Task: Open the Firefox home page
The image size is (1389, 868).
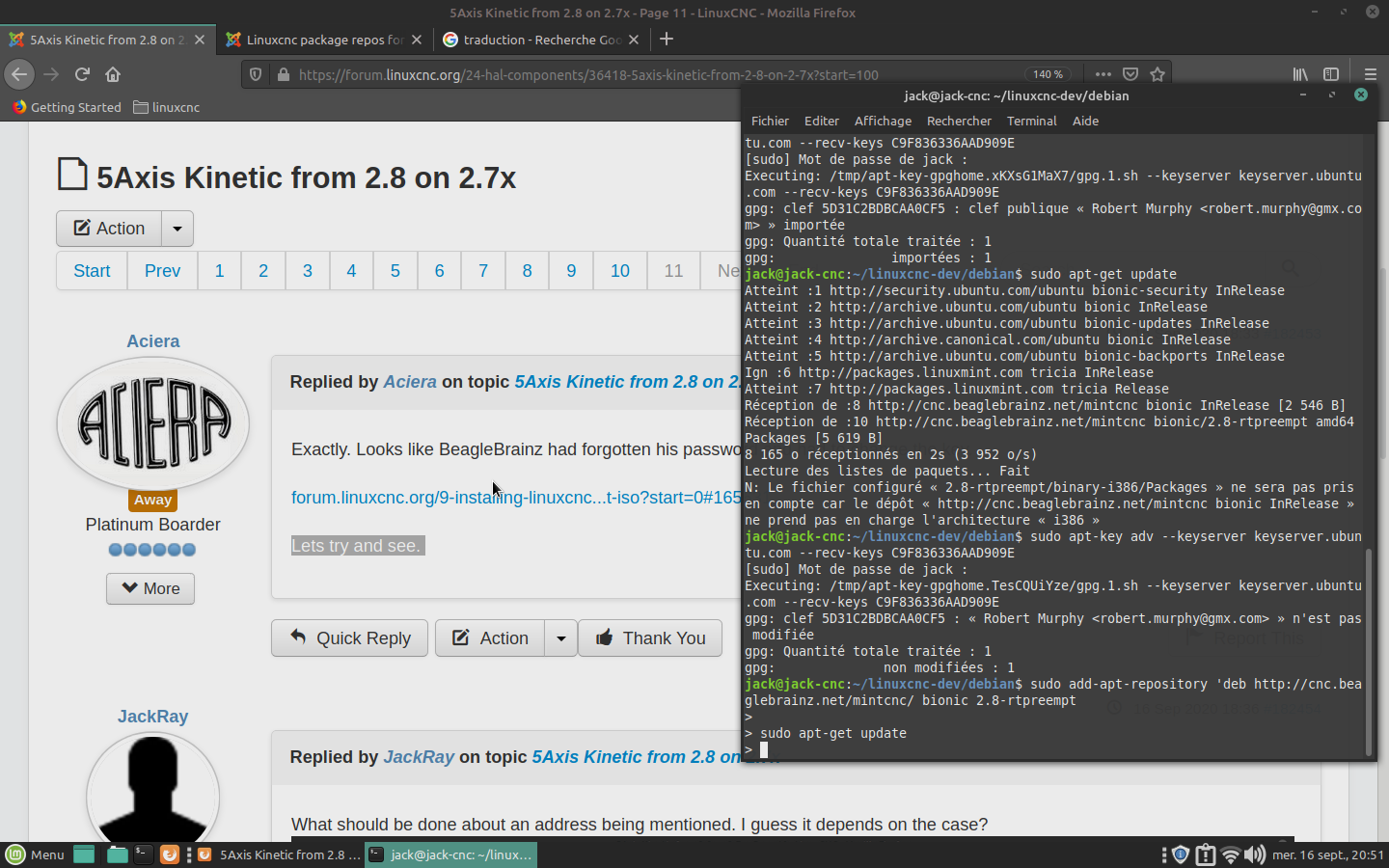Action: 113,74
